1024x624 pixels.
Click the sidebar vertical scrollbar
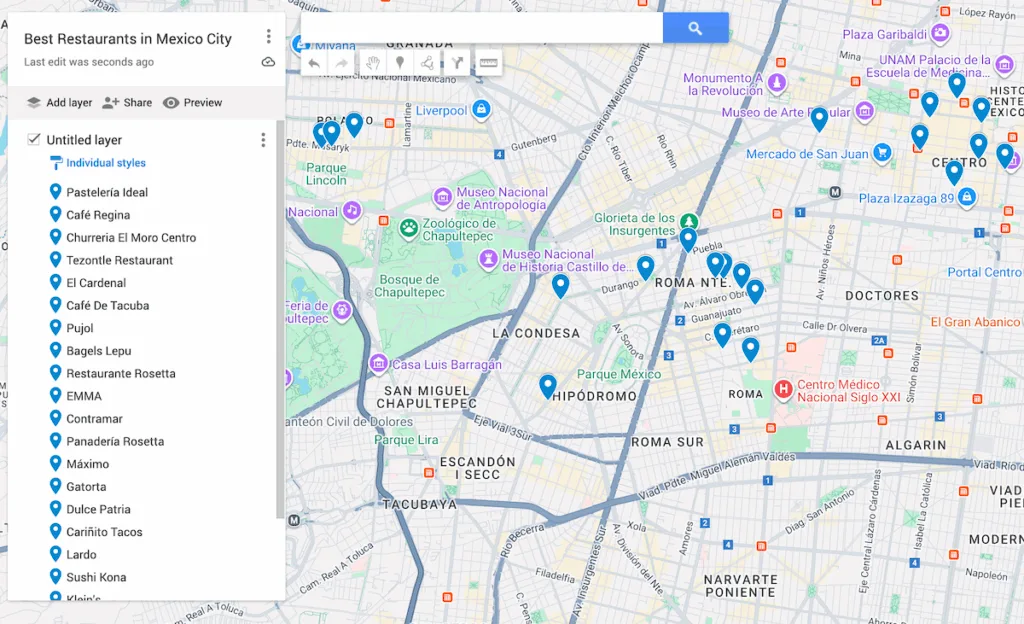[x=280, y=320]
